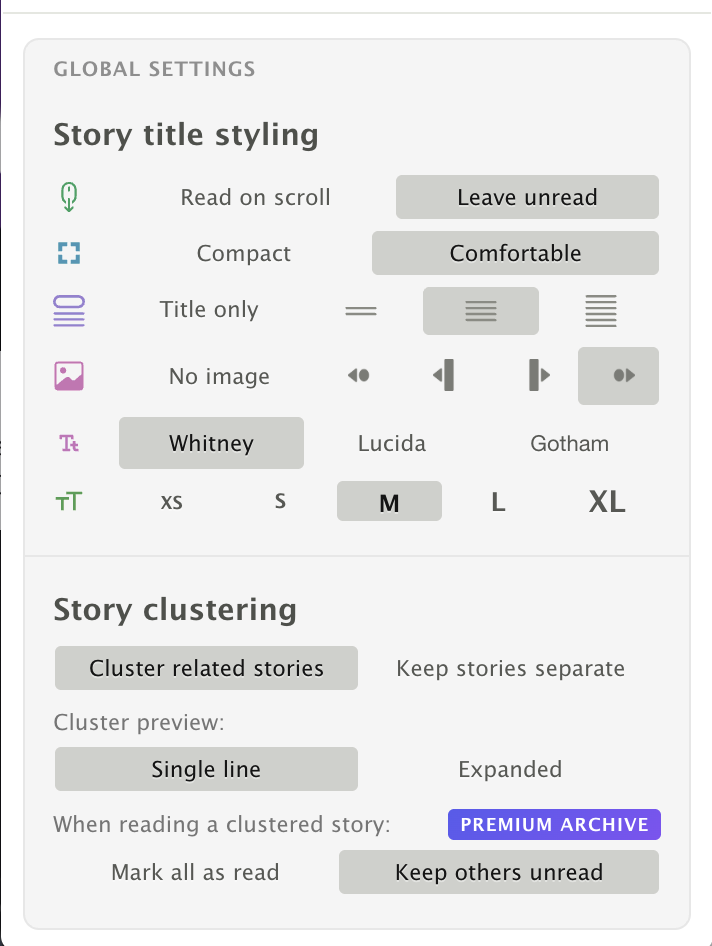Choose large left image preview icon
The height and width of the screenshot is (946, 712).
coord(444,376)
